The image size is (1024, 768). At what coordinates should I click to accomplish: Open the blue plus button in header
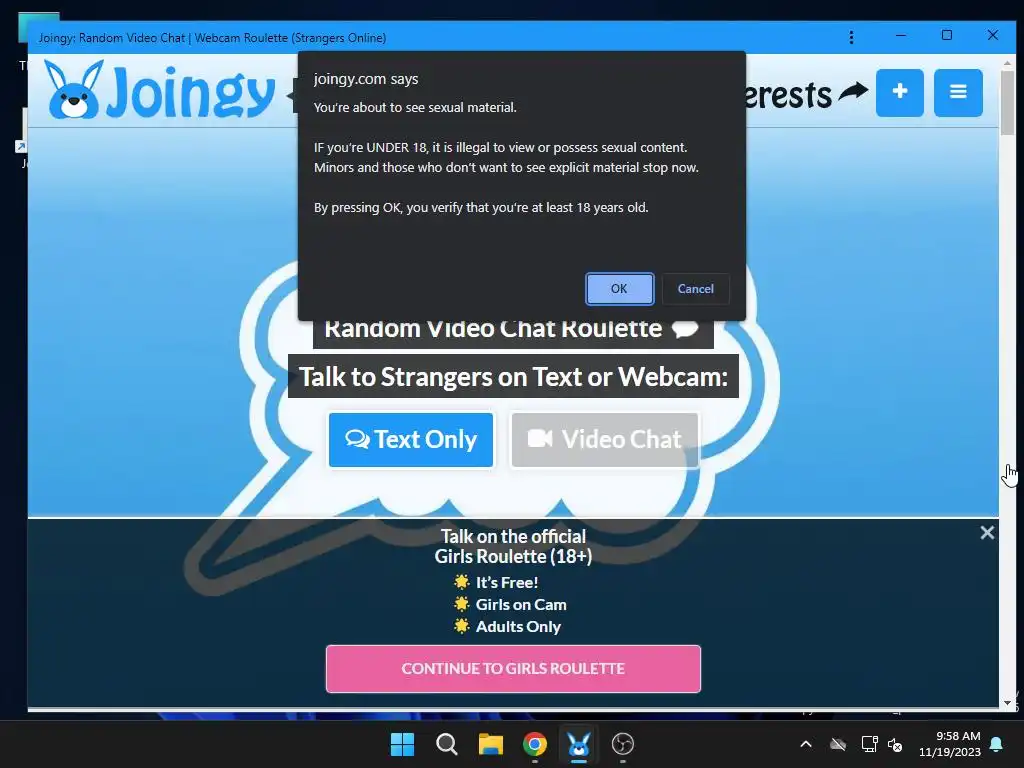pyautogui.click(x=899, y=92)
